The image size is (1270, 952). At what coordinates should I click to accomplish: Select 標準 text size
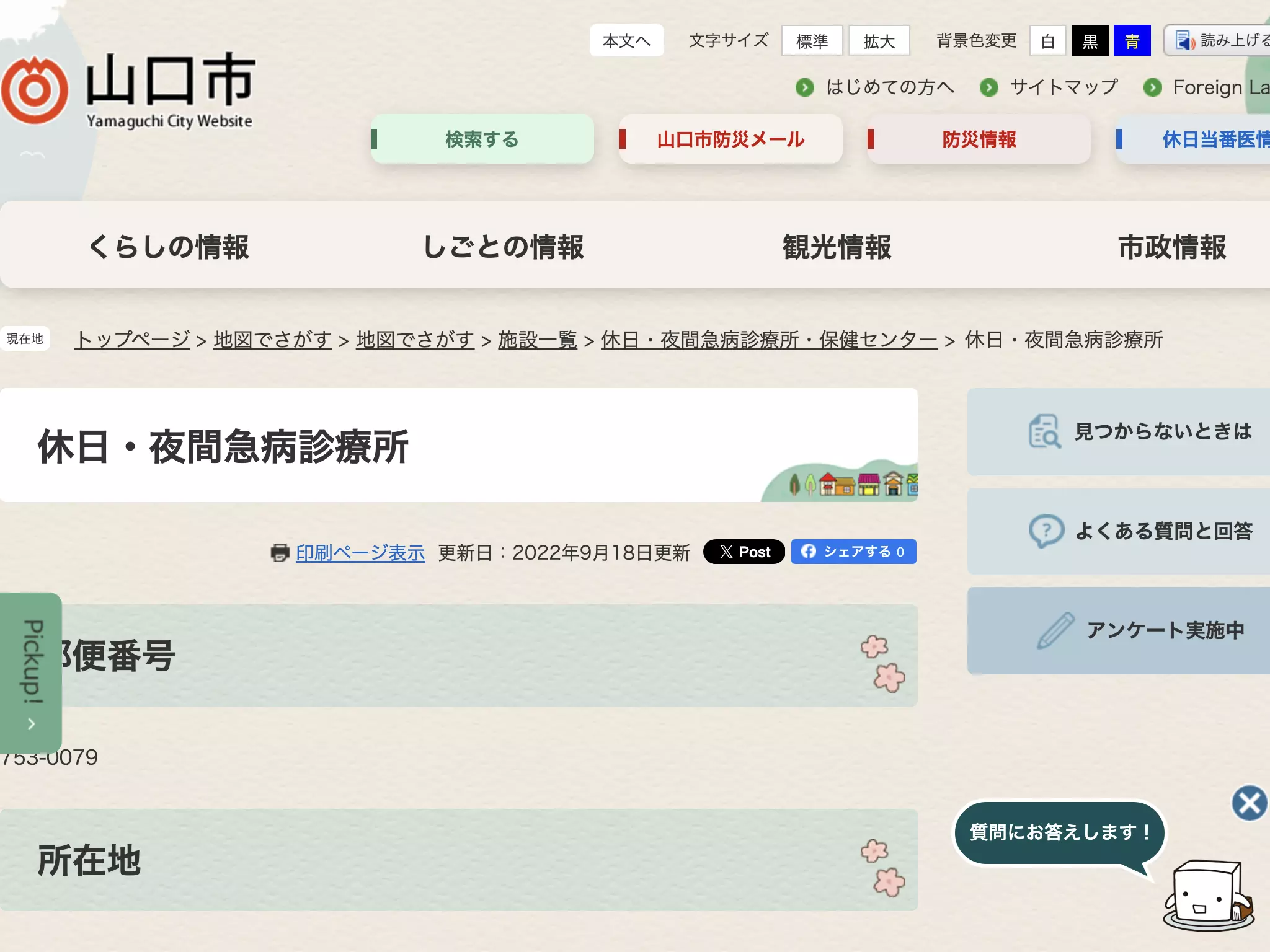point(812,41)
